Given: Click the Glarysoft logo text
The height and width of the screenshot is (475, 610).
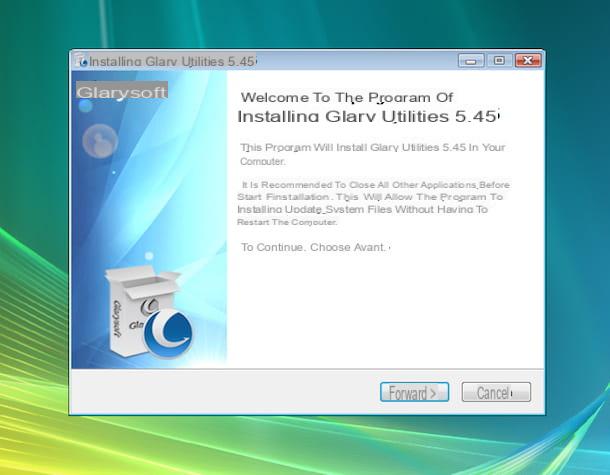Looking at the screenshot, I should click(x=122, y=92).
